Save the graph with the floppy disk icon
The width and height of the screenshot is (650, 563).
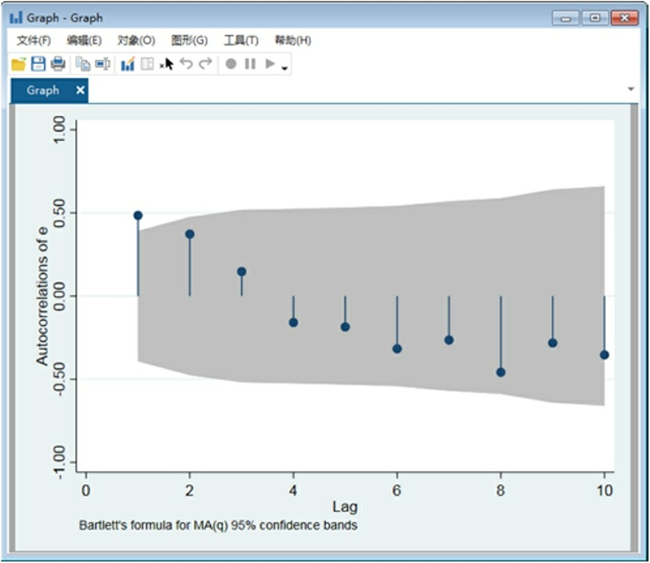(38, 64)
